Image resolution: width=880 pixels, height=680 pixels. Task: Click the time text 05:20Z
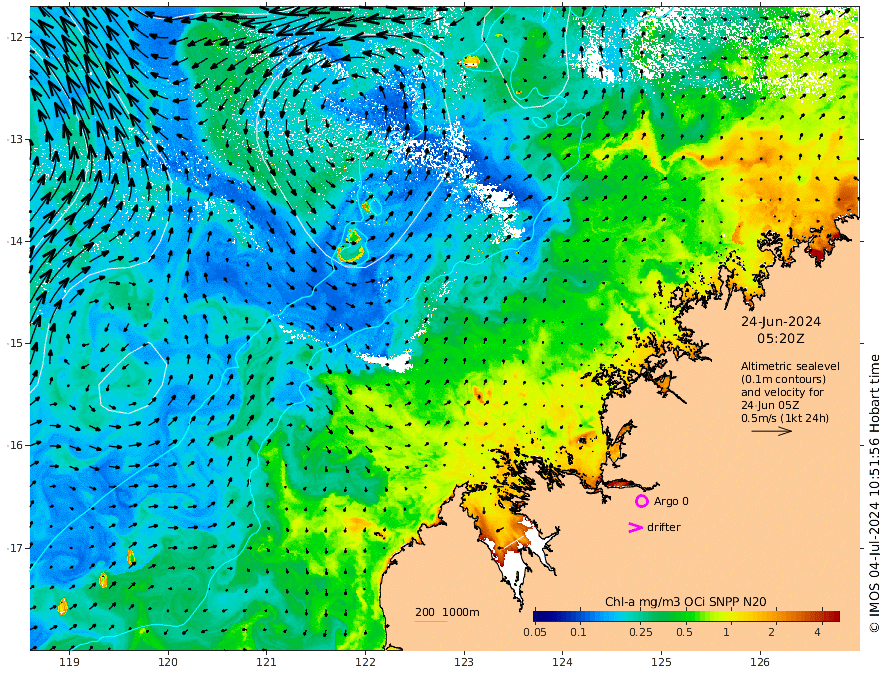[x=781, y=339]
